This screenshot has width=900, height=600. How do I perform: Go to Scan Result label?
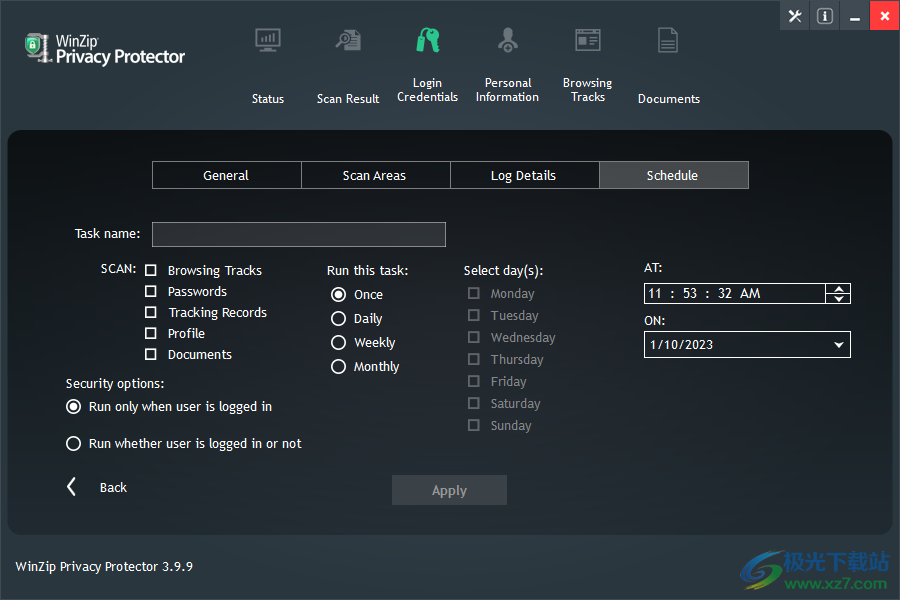click(x=348, y=99)
